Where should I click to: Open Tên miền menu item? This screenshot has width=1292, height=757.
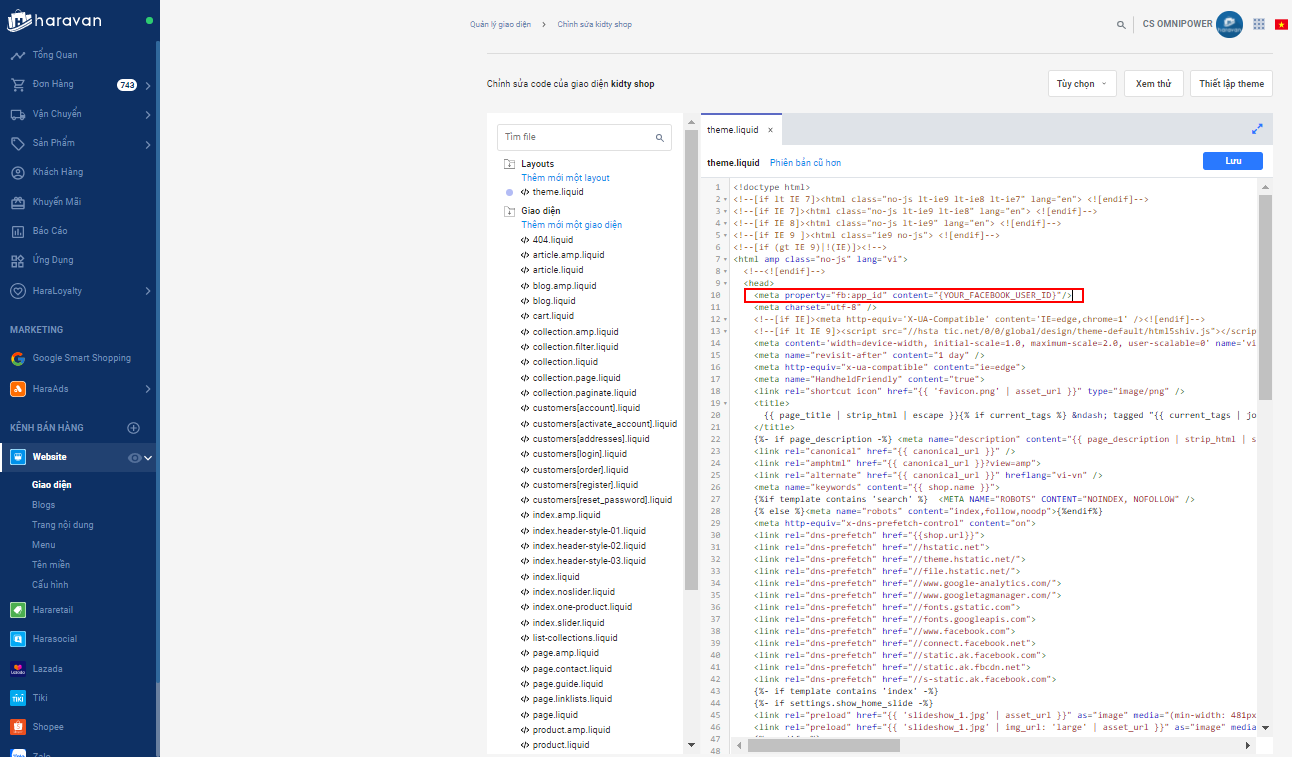[51, 565]
